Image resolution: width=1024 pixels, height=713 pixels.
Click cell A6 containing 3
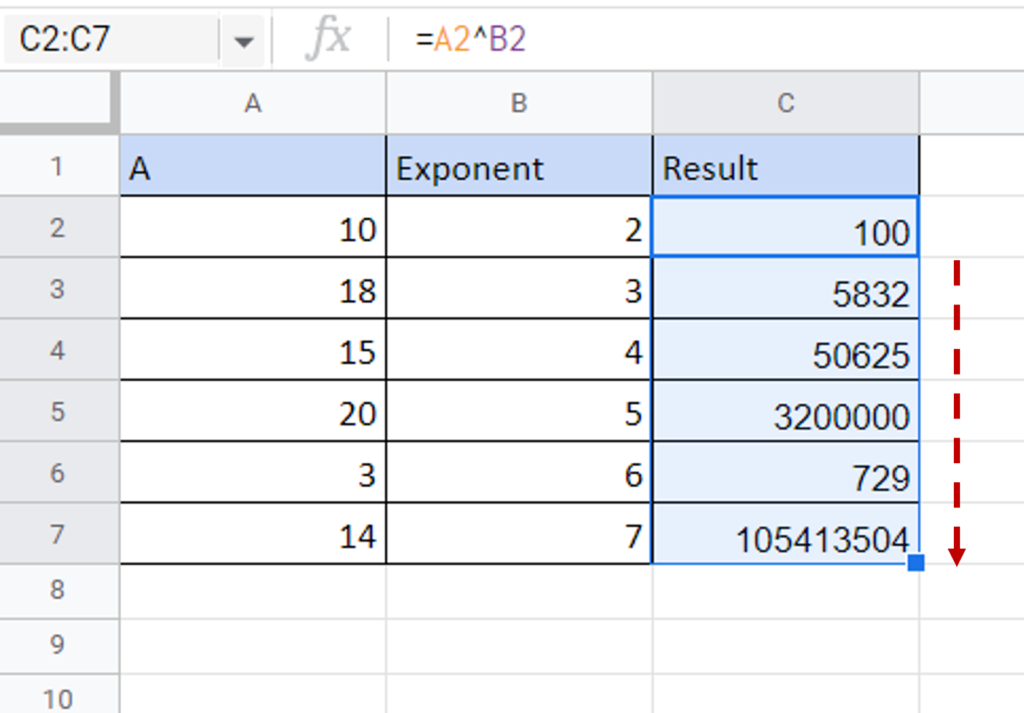point(253,473)
